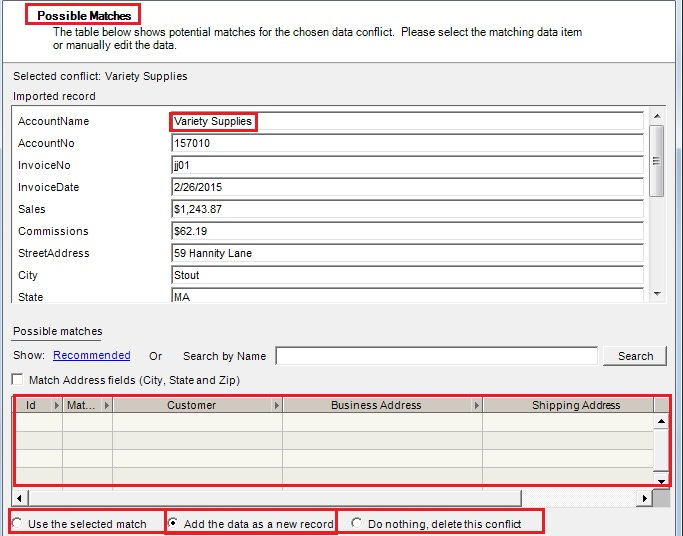
Task: Click the 'Imported record' label
Action: 54,96
